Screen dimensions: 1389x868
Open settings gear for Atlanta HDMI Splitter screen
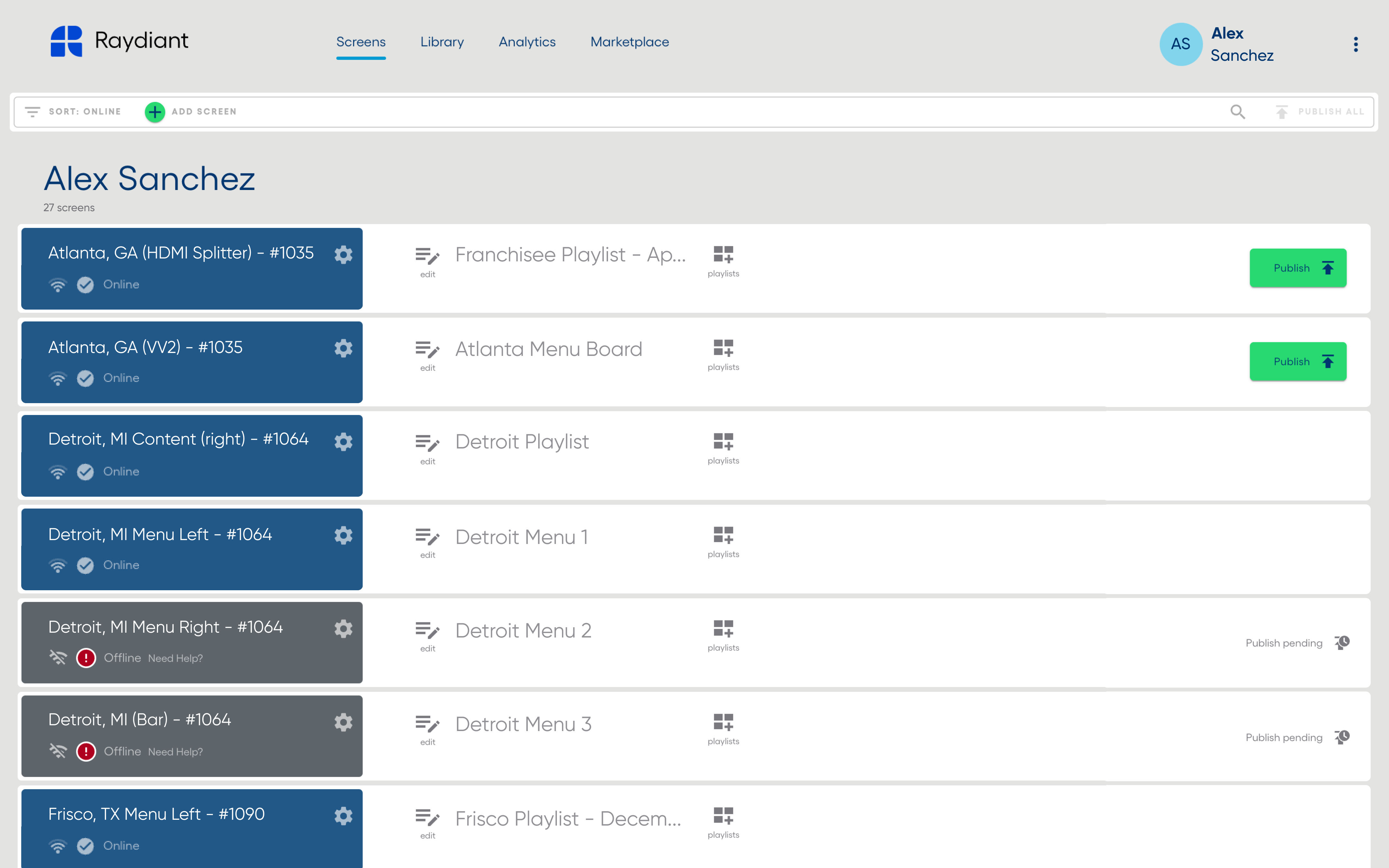[x=343, y=254]
